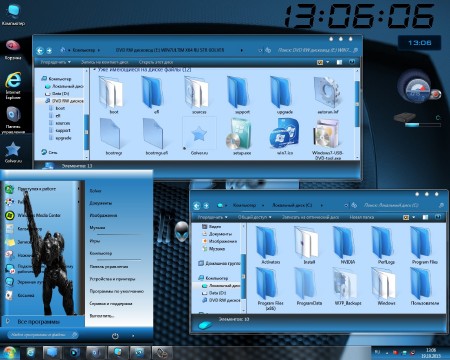Viewport: 450px width, 360px height.
Task: Toggle preview pane in DVD window
Action: tap(339, 62)
